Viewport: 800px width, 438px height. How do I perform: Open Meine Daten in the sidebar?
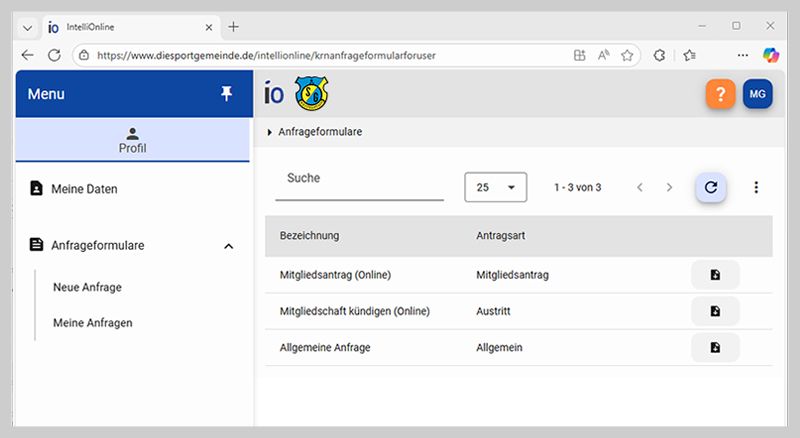click(84, 188)
